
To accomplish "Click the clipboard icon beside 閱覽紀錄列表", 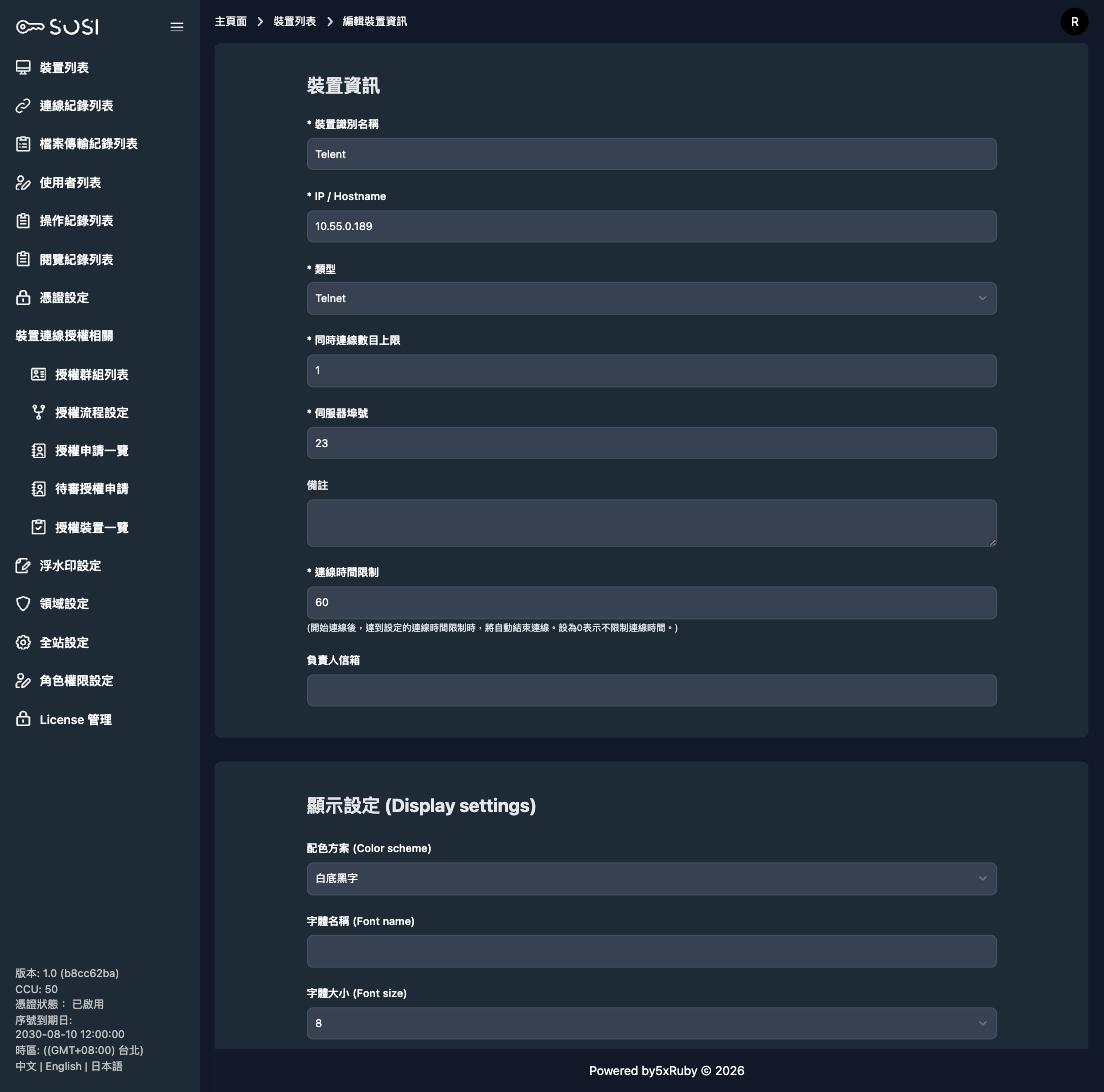I will tap(23, 259).
